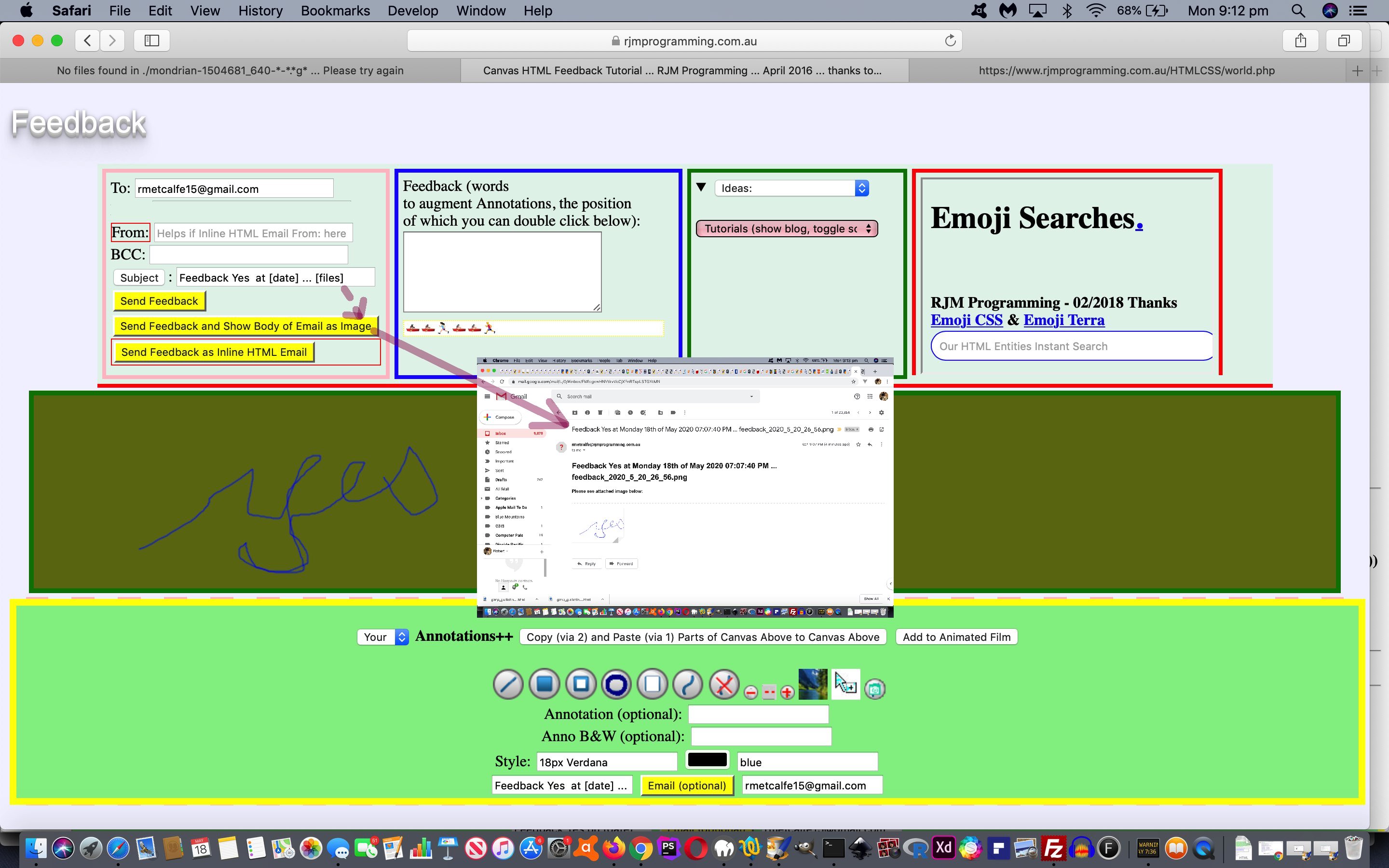Select the rectangle shape tool
Image resolution: width=1389 pixels, height=868 pixels.
[580, 684]
